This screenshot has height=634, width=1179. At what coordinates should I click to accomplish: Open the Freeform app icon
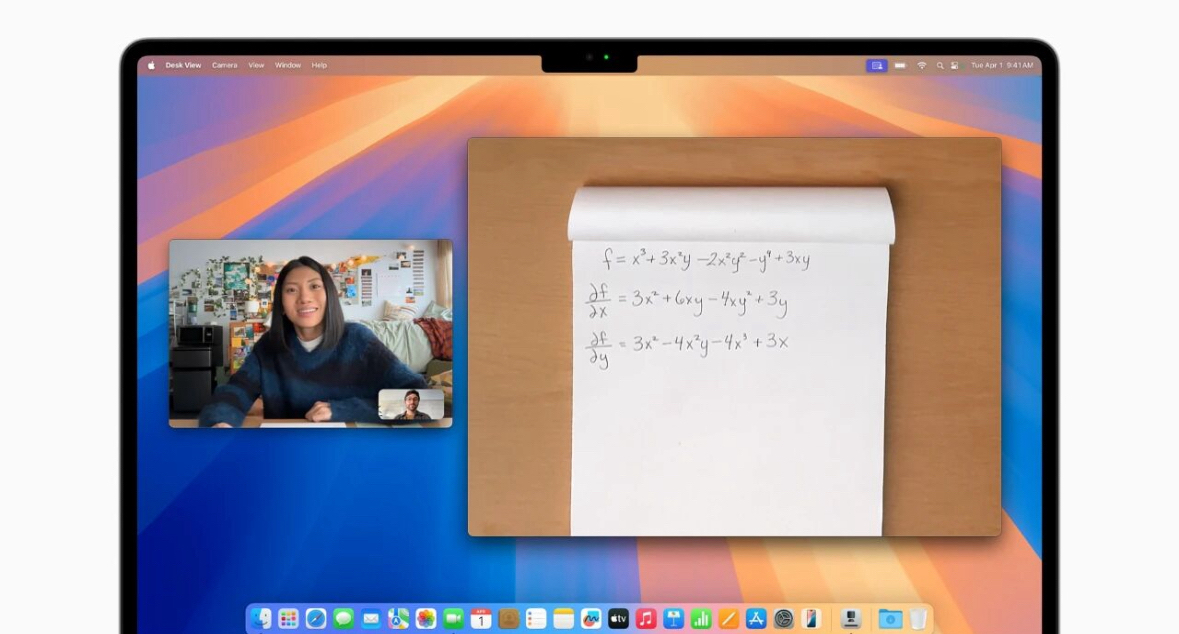(x=591, y=619)
